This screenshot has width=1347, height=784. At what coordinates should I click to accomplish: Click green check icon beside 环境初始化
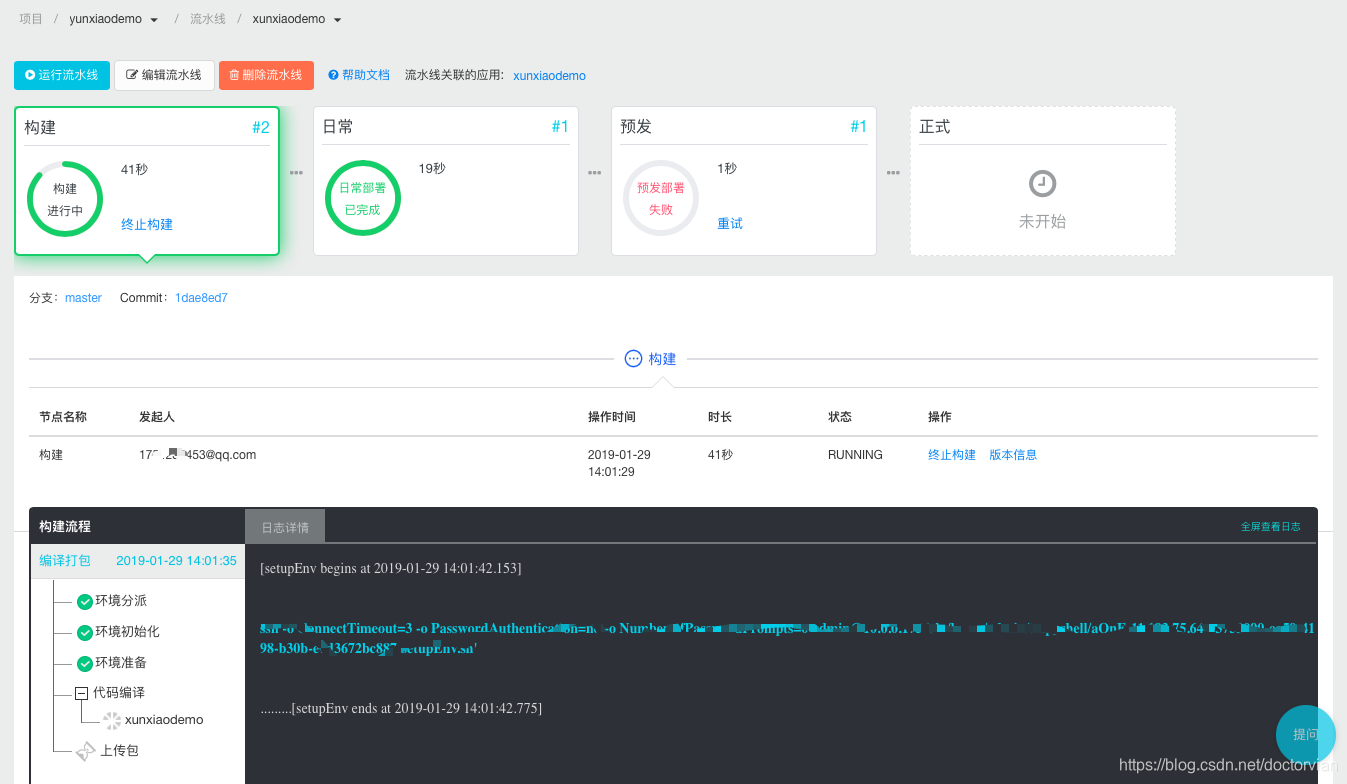click(x=85, y=633)
